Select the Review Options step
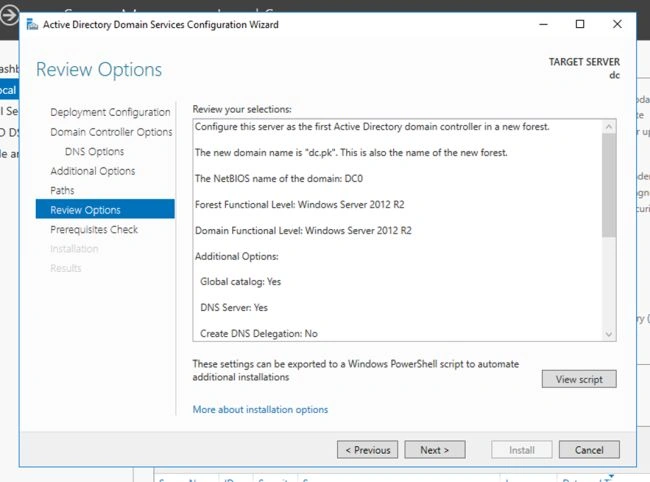 pos(105,209)
